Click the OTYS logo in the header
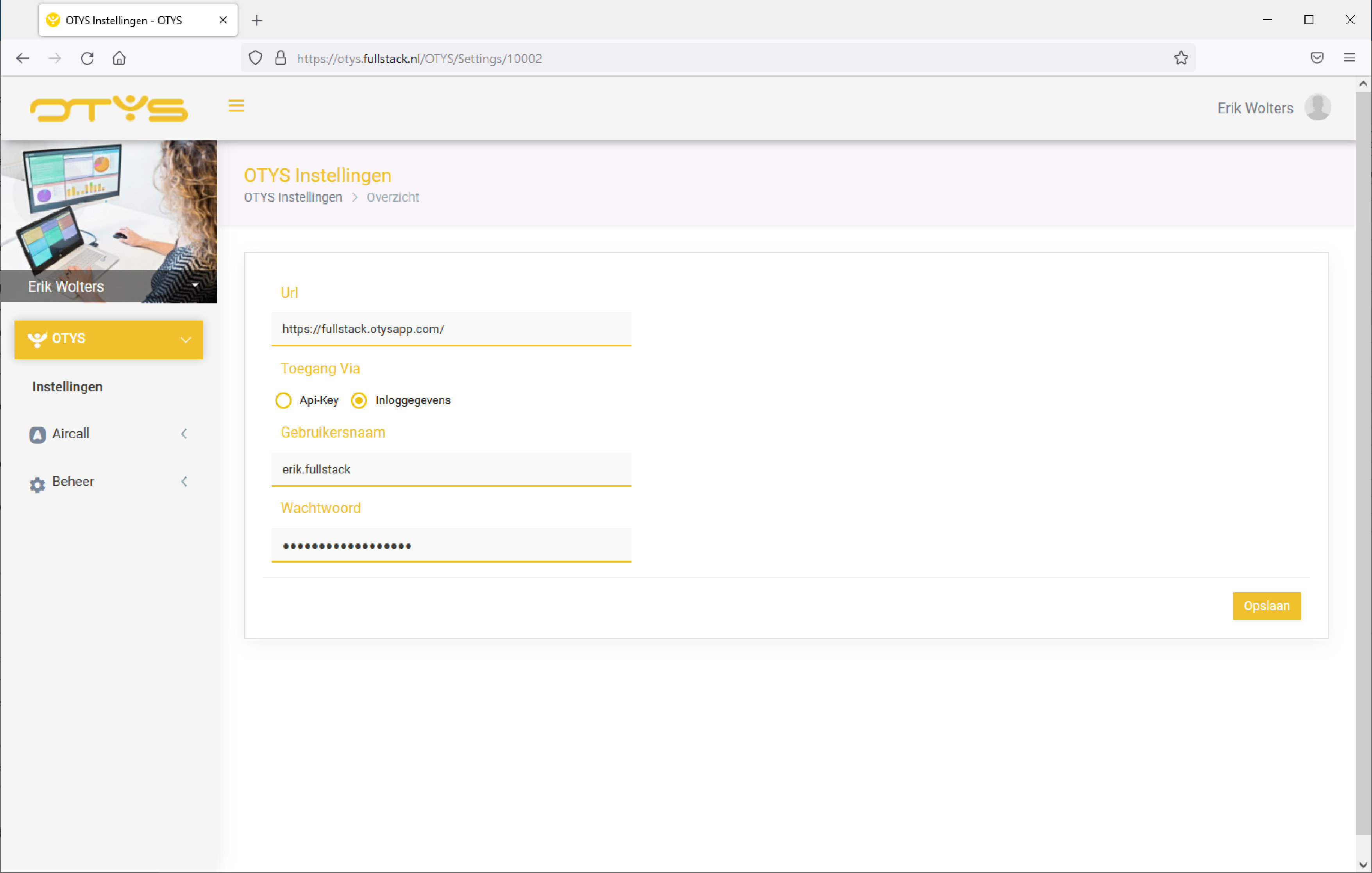Screen dimensions: 1372x873 [108, 108]
